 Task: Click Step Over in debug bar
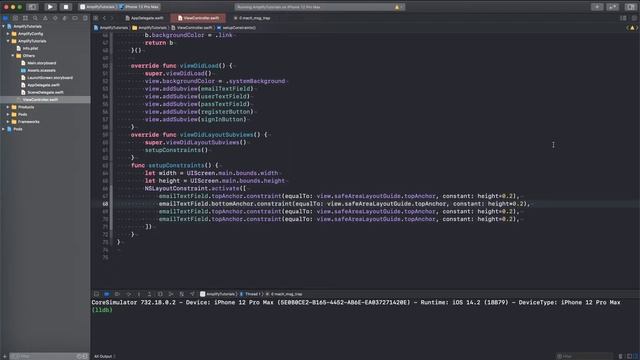point(128,294)
